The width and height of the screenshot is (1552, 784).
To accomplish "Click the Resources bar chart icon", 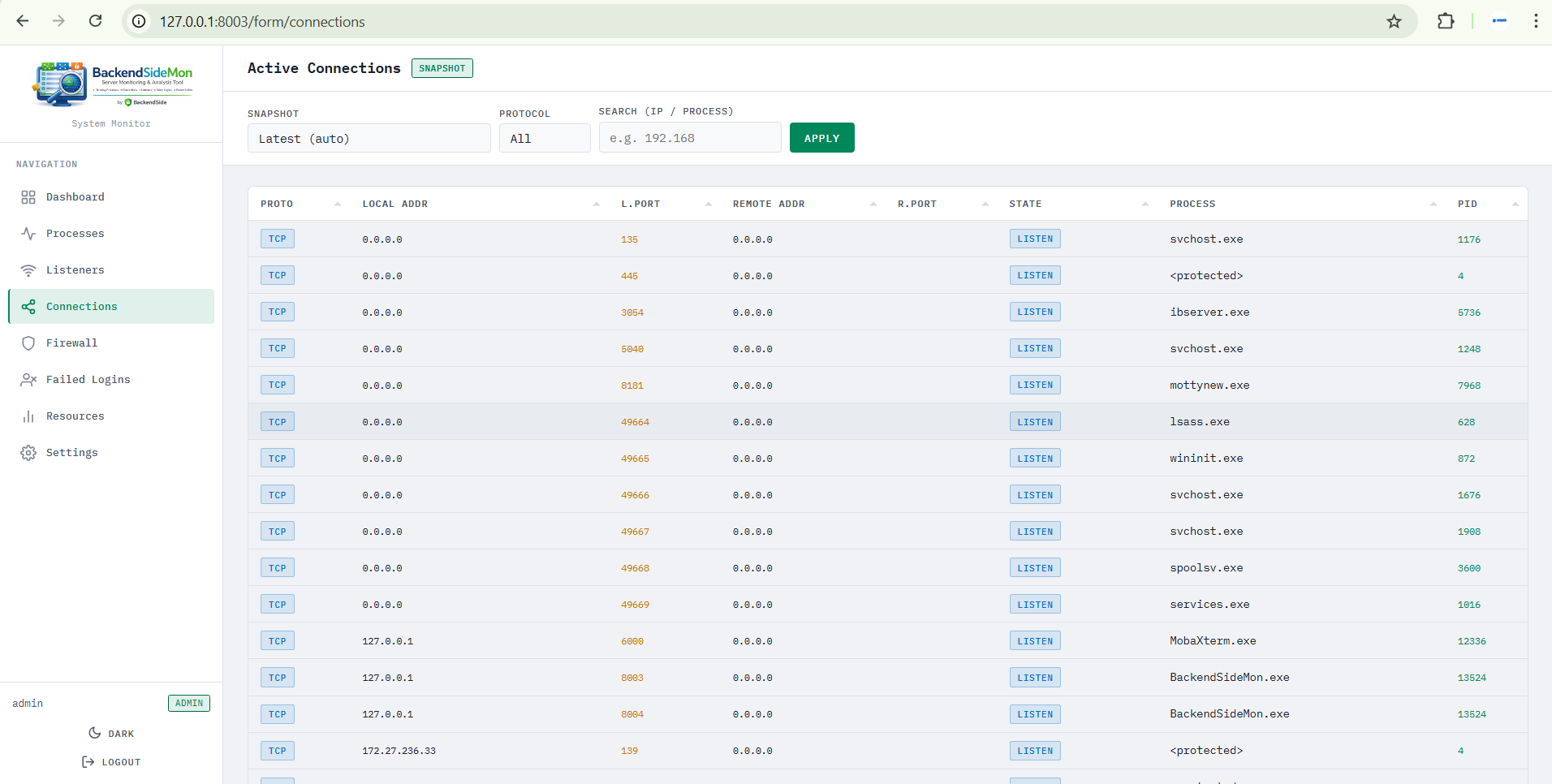I will (x=28, y=416).
